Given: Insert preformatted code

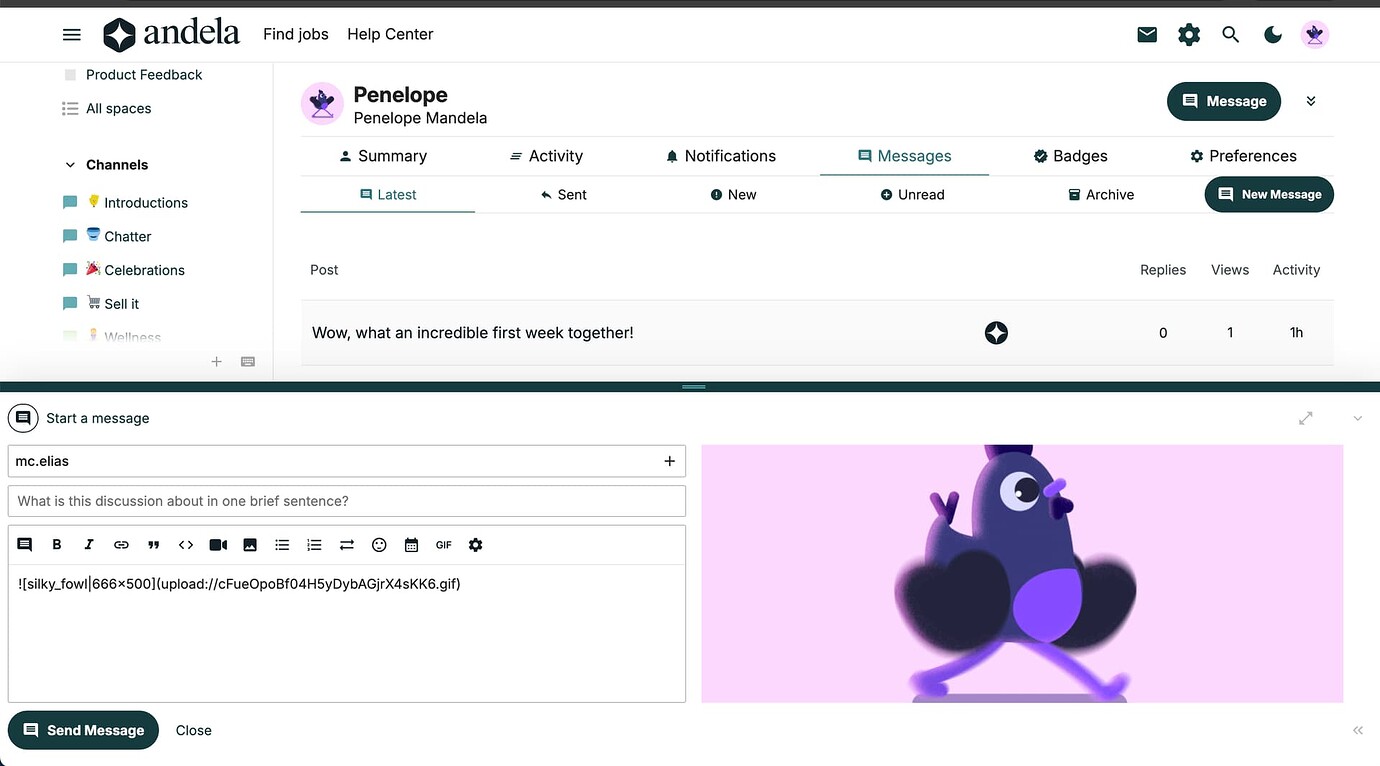Looking at the screenshot, I should tap(186, 545).
